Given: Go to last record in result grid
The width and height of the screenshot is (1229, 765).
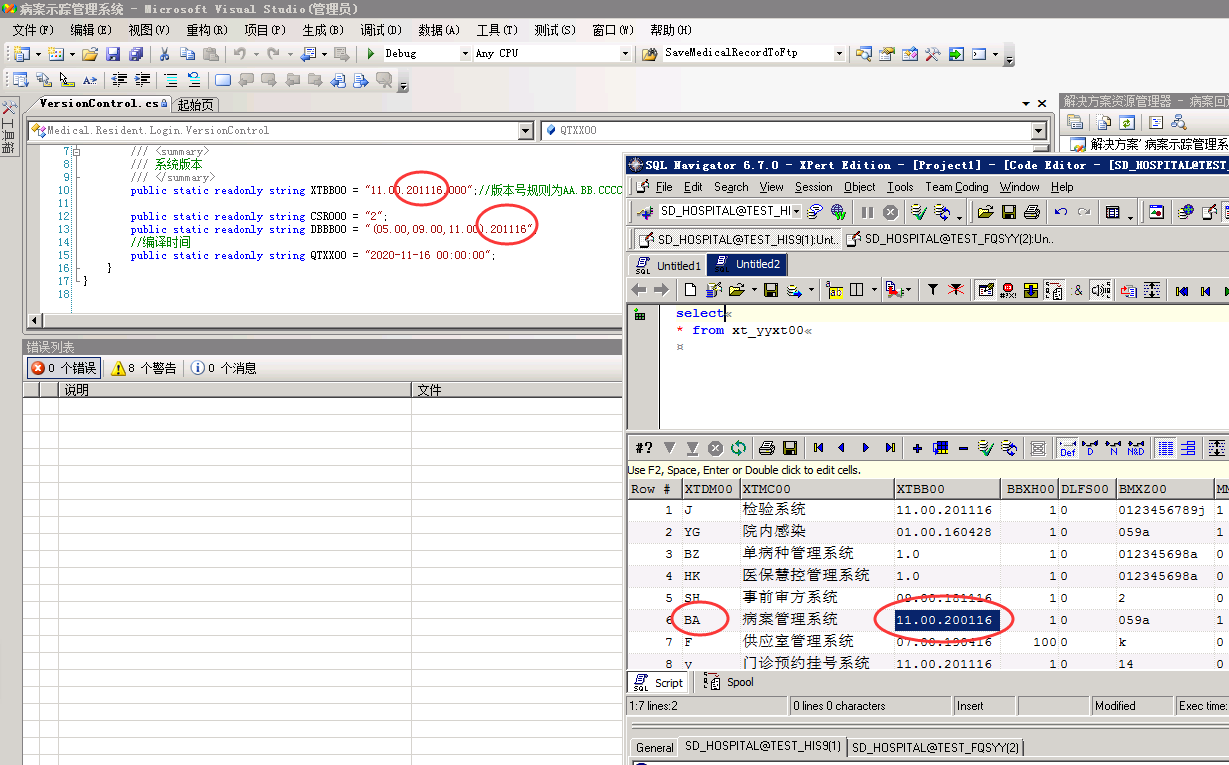Looking at the screenshot, I should point(890,448).
